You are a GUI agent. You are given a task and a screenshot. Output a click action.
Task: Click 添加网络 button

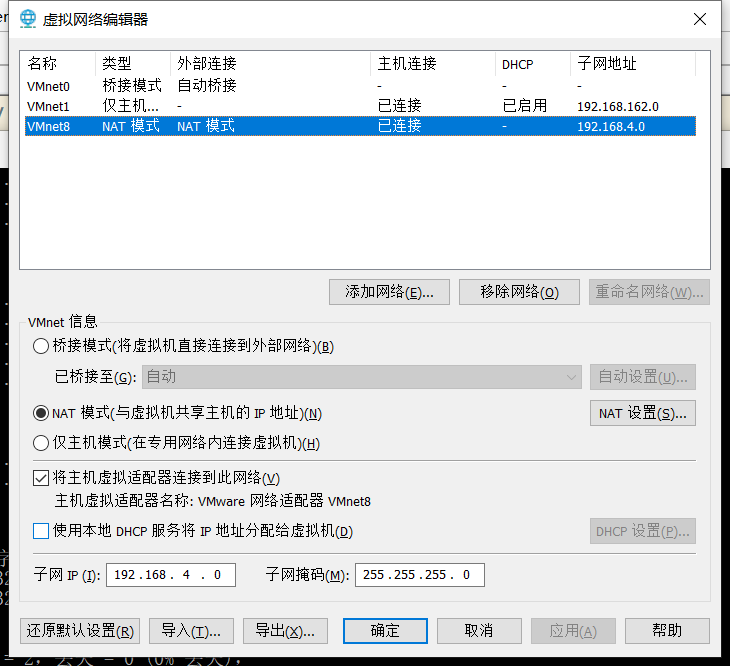pyautogui.click(x=389, y=292)
